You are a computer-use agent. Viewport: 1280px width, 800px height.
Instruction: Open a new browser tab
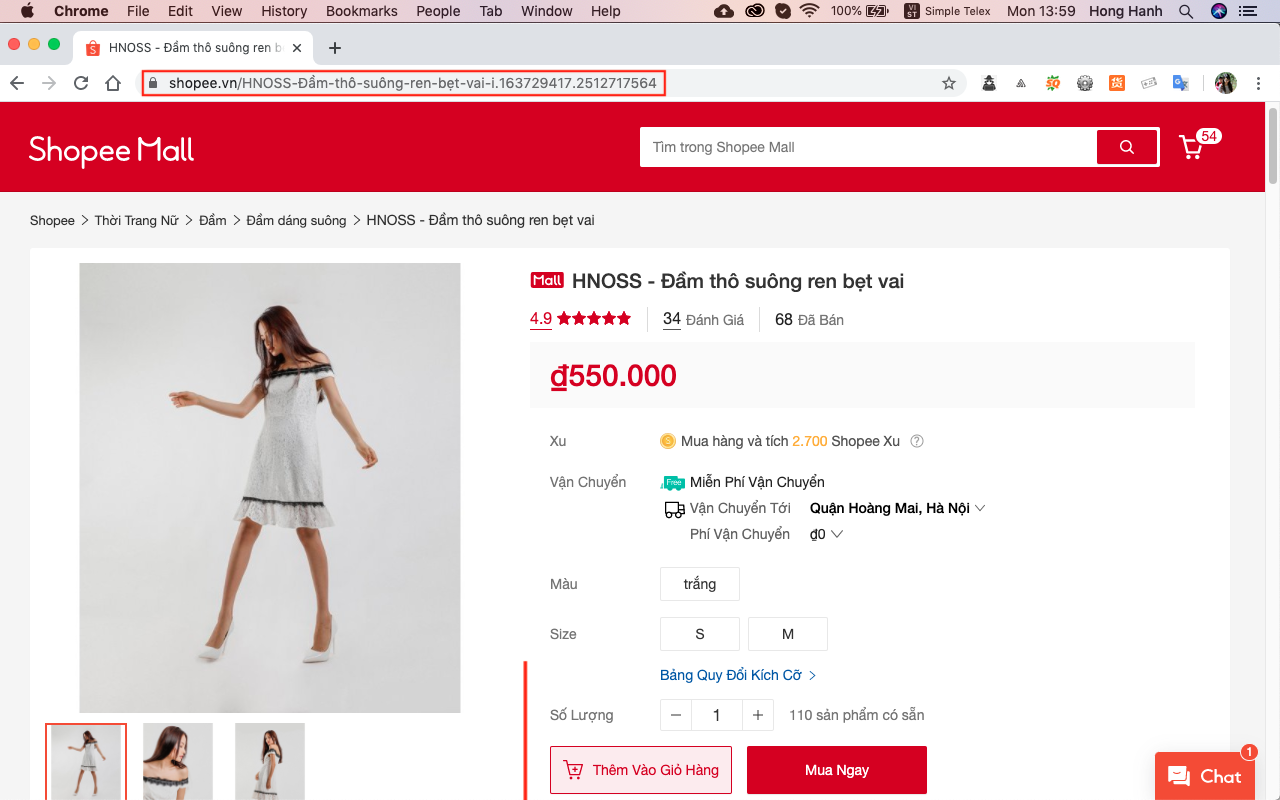[x=335, y=48]
